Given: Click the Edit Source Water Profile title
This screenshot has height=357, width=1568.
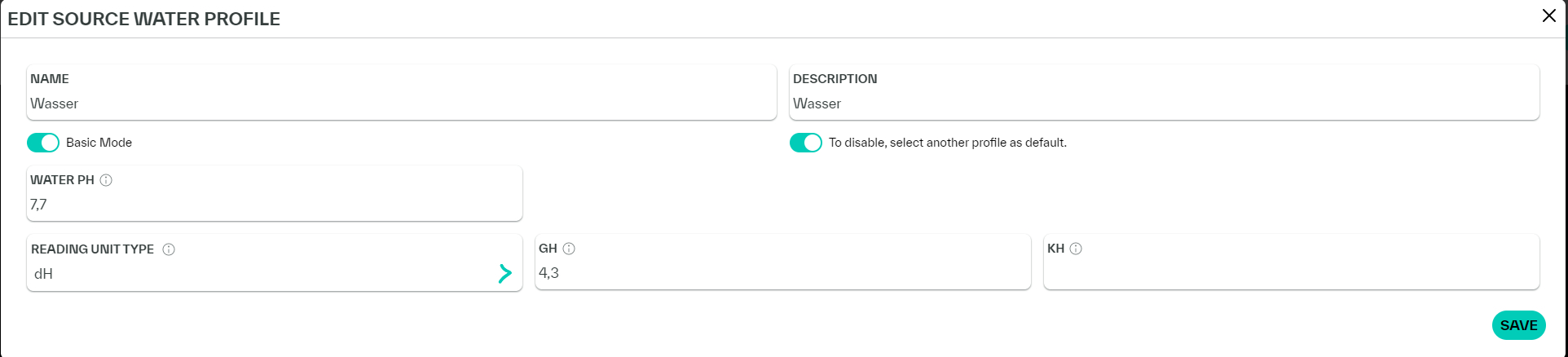Looking at the screenshot, I should click(x=144, y=20).
